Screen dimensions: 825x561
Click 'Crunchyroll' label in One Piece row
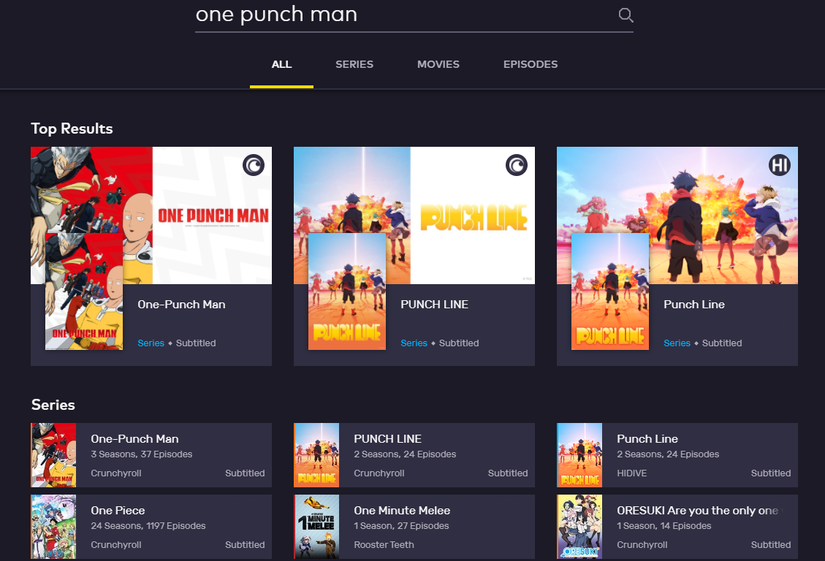point(116,545)
